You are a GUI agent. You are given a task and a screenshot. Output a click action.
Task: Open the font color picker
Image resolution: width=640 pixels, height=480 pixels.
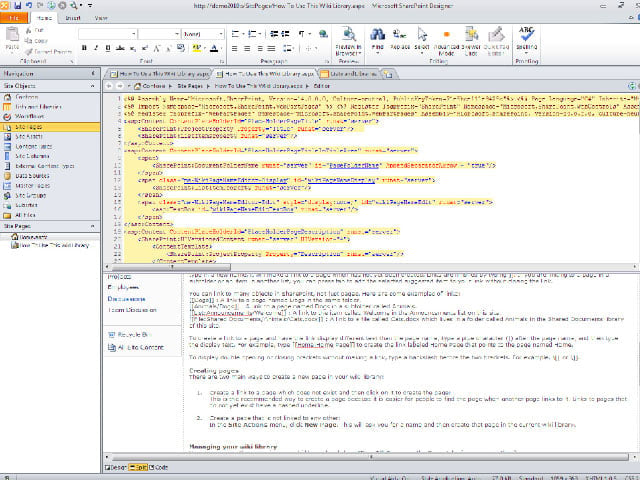pyautogui.click(x=215, y=48)
